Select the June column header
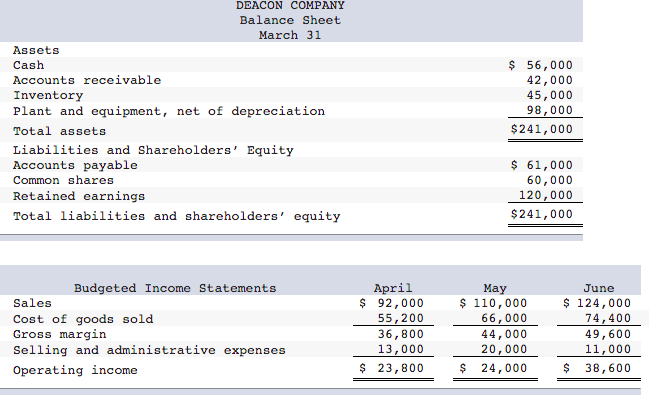Image resolution: width=659 pixels, height=414 pixels. click(599, 288)
